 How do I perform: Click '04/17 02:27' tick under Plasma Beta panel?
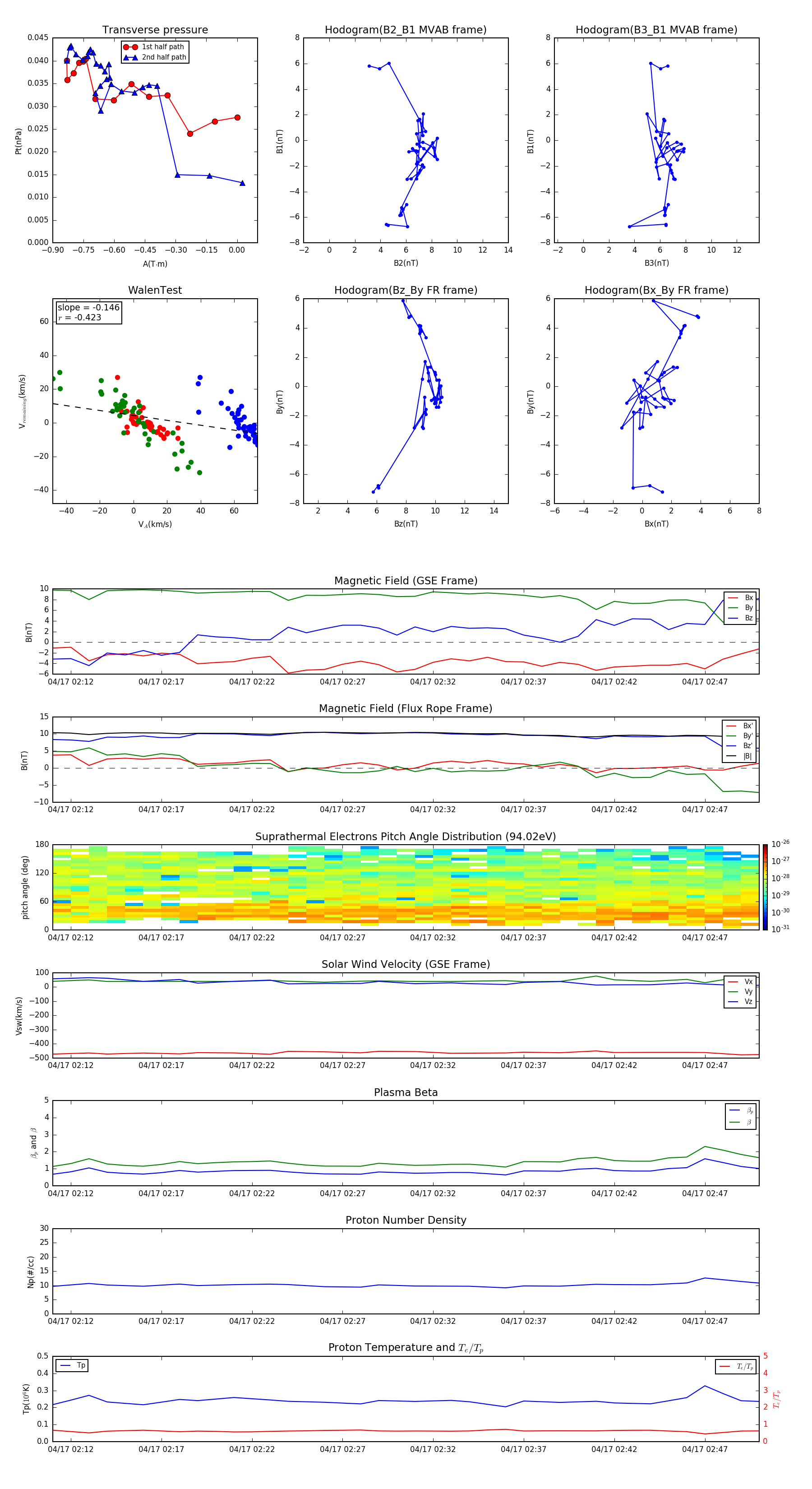(x=342, y=1193)
